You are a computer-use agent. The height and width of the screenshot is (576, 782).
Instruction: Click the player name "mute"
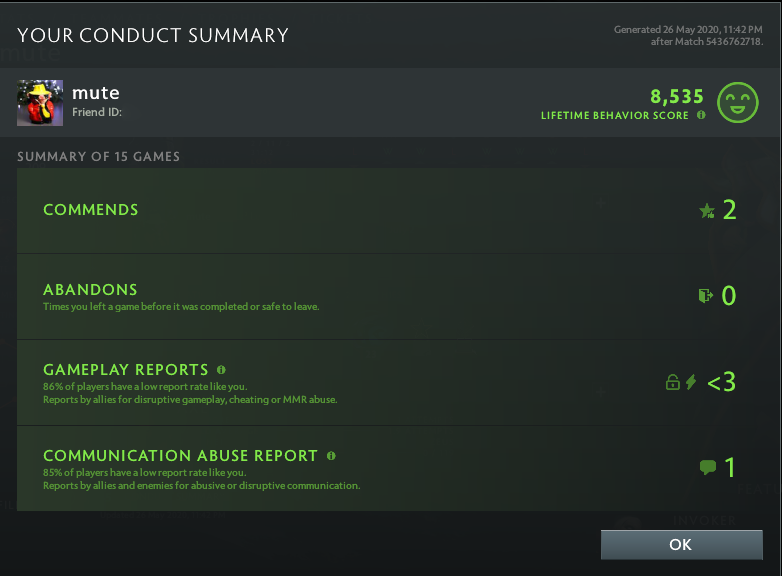pyautogui.click(x=96, y=93)
